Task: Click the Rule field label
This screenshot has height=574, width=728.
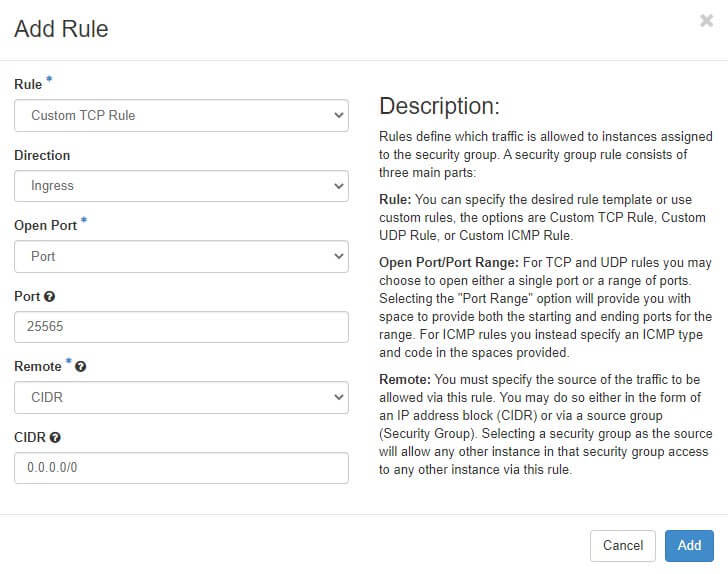Action: tap(28, 85)
